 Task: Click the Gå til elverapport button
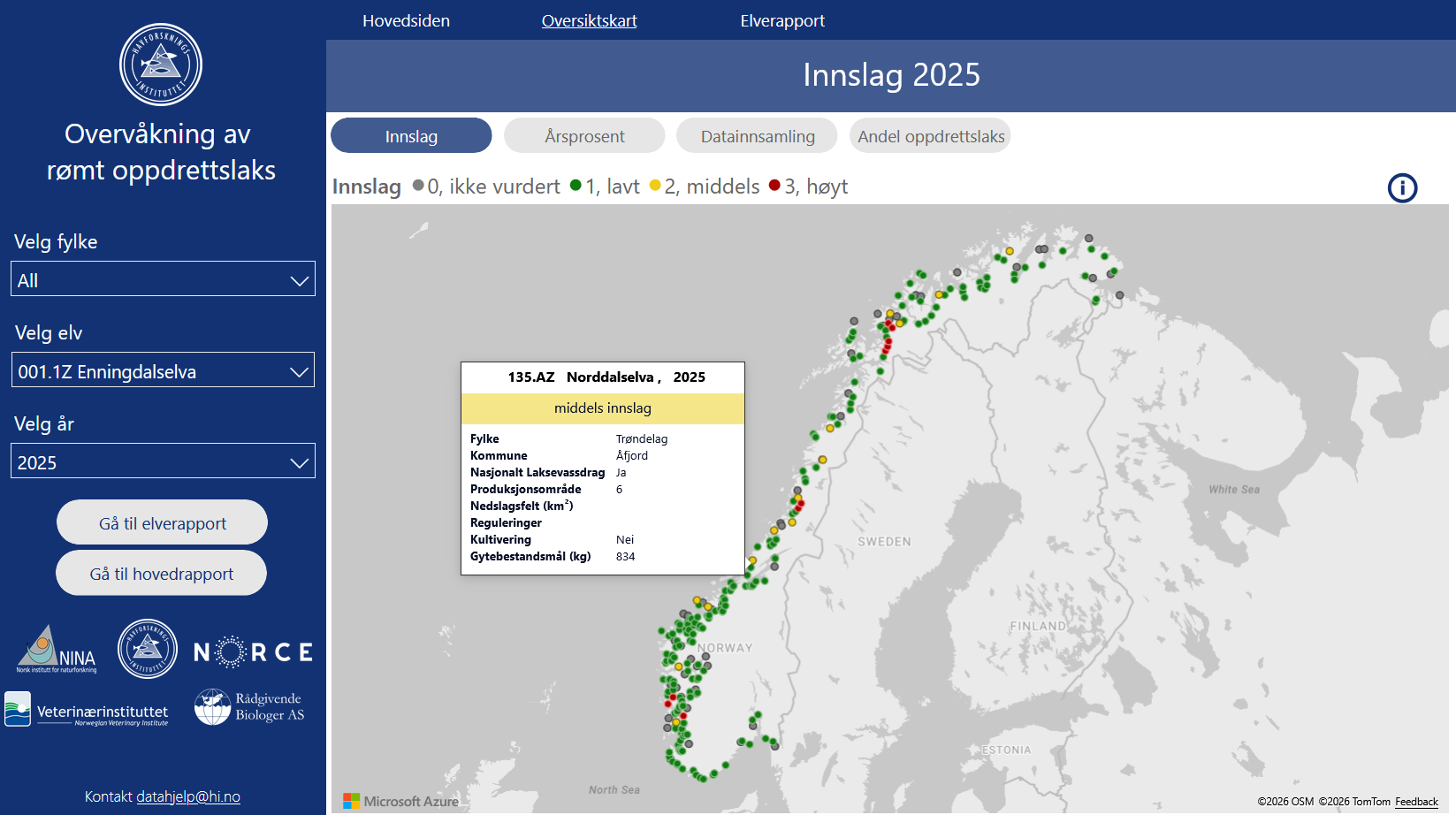click(x=162, y=522)
